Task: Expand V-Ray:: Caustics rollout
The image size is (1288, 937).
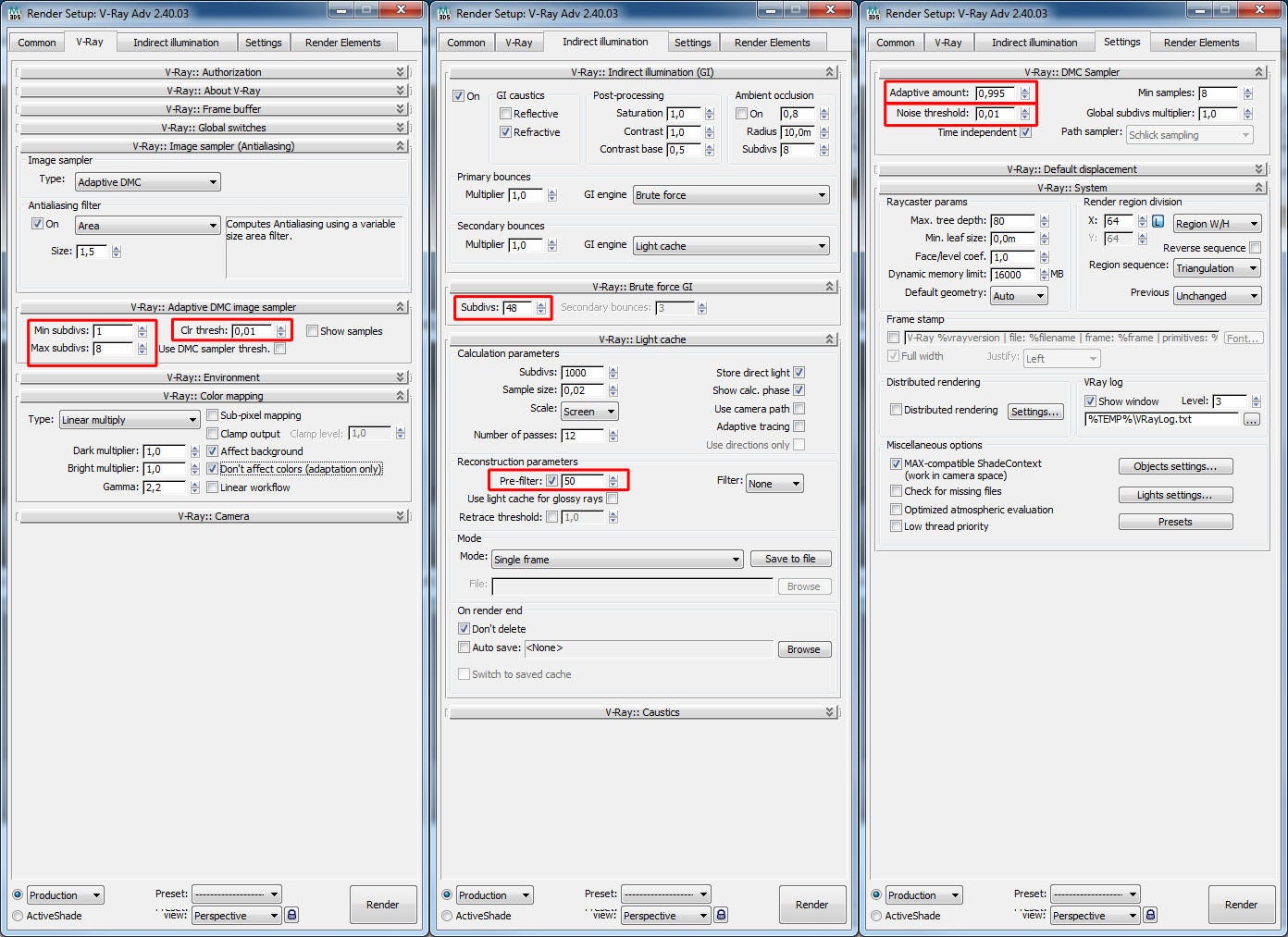Action: tap(642, 712)
